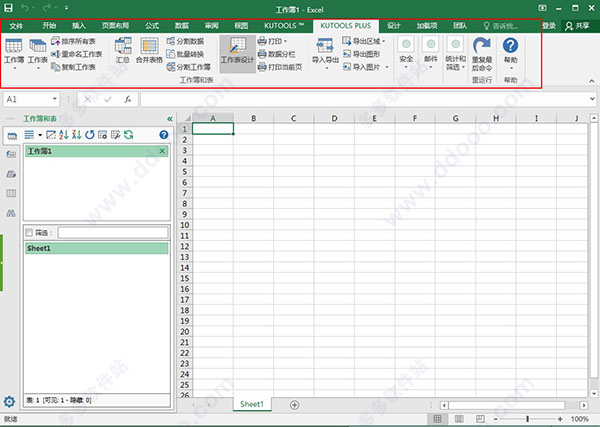Switch to Page Break Preview in the status bar
This screenshot has height=427, width=600.
tap(480, 419)
